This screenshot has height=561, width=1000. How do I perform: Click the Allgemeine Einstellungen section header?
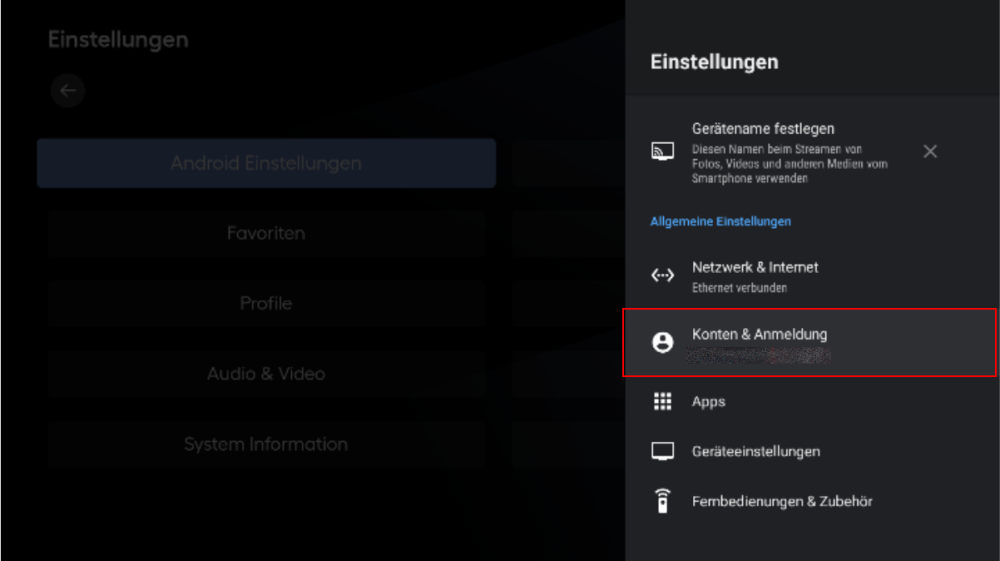[x=720, y=221]
